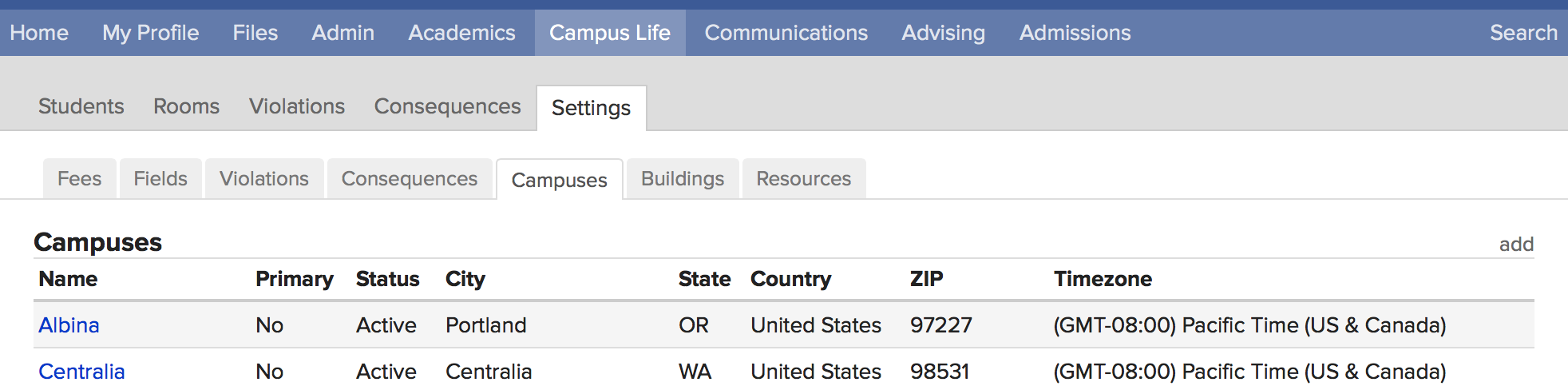Image resolution: width=1568 pixels, height=390 pixels.
Task: Open the Advising section
Action: point(943,33)
